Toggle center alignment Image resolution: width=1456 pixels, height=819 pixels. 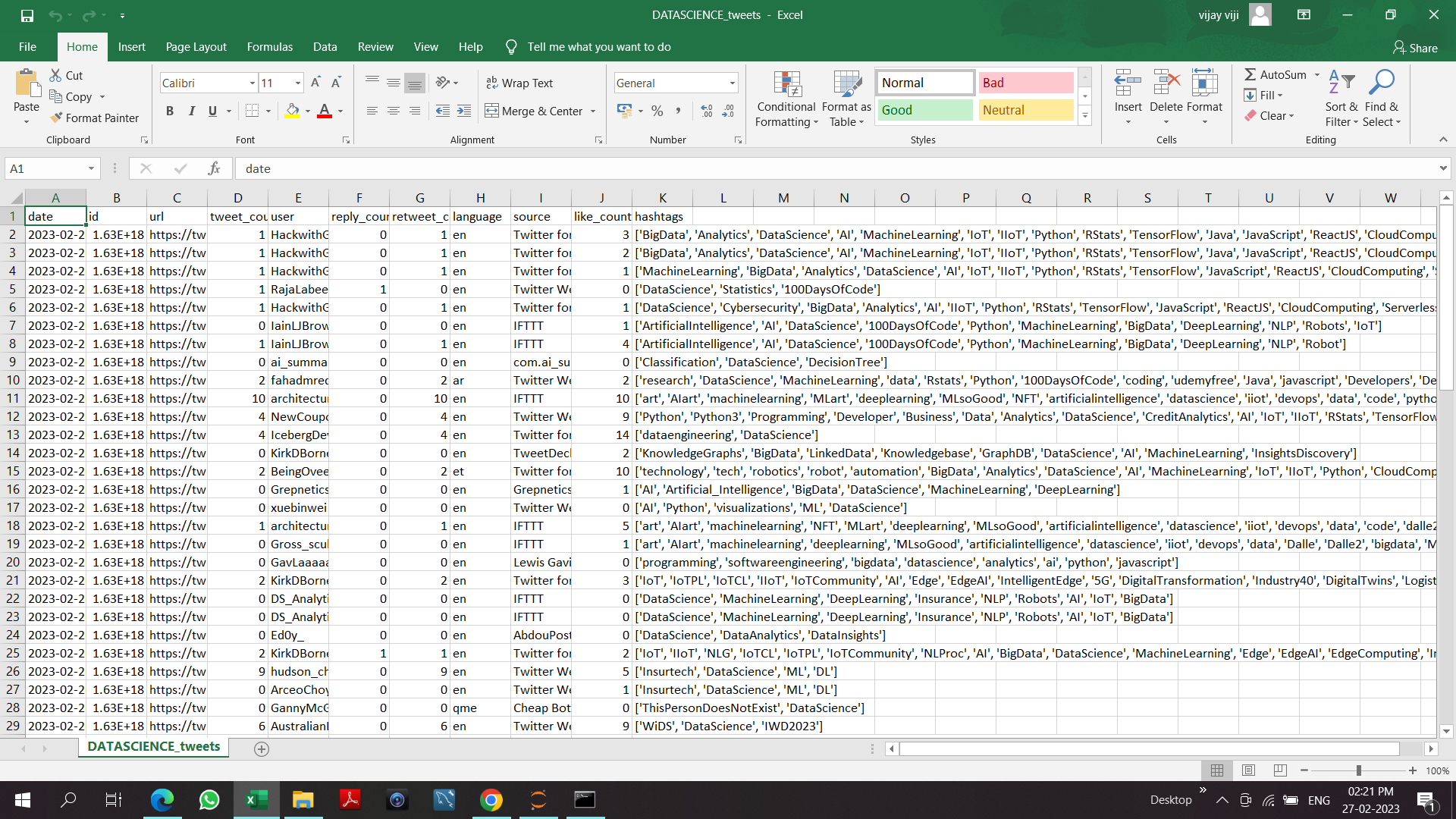393,111
